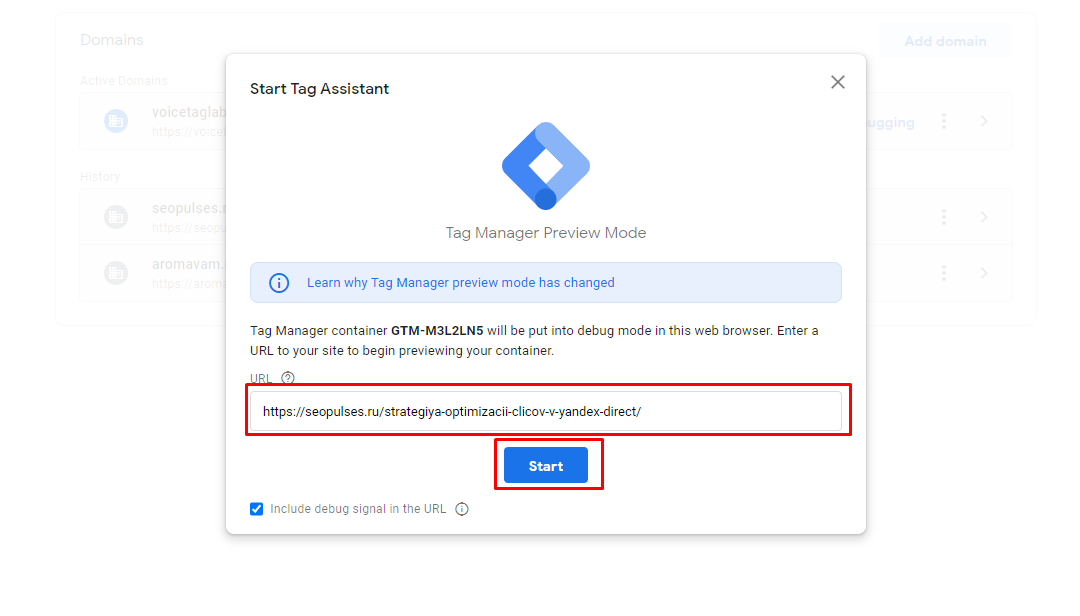The image size is (1080, 616).
Task: Click the aromavam history domain icon
Action: (x=116, y=273)
